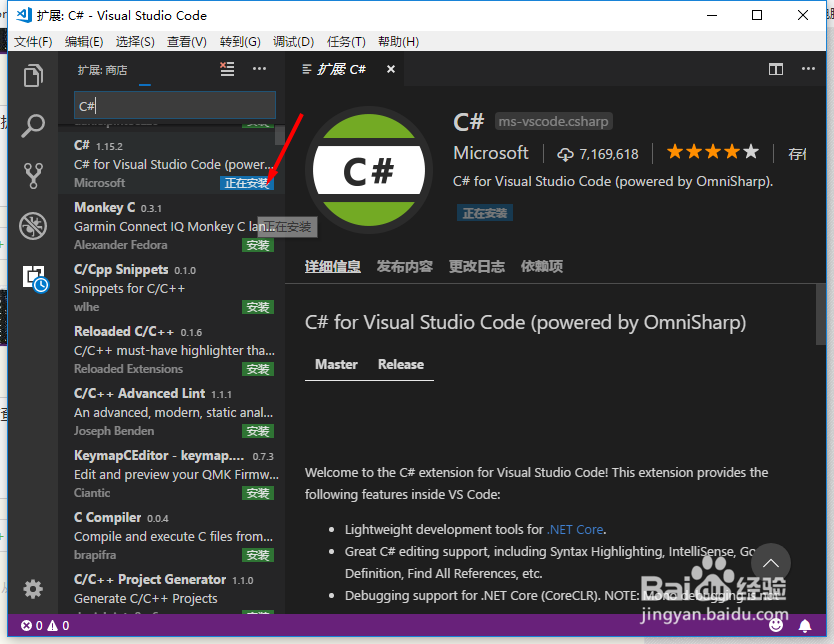Click the Master table header
Viewport: 834px width, 644px height.
336,364
